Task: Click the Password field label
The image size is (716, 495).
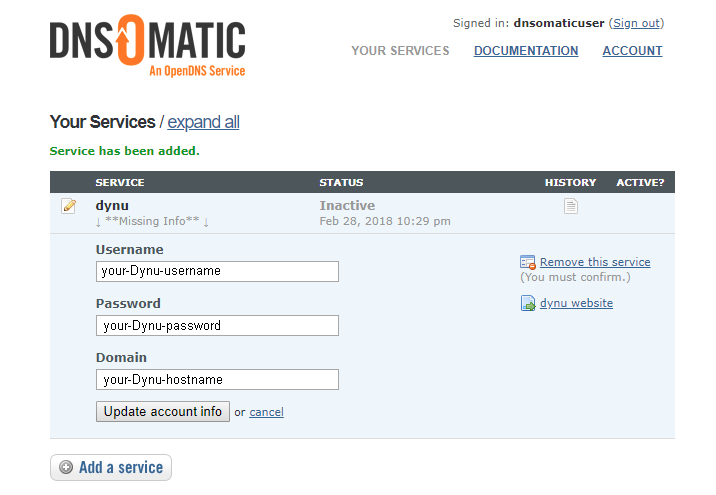Action: click(x=128, y=303)
